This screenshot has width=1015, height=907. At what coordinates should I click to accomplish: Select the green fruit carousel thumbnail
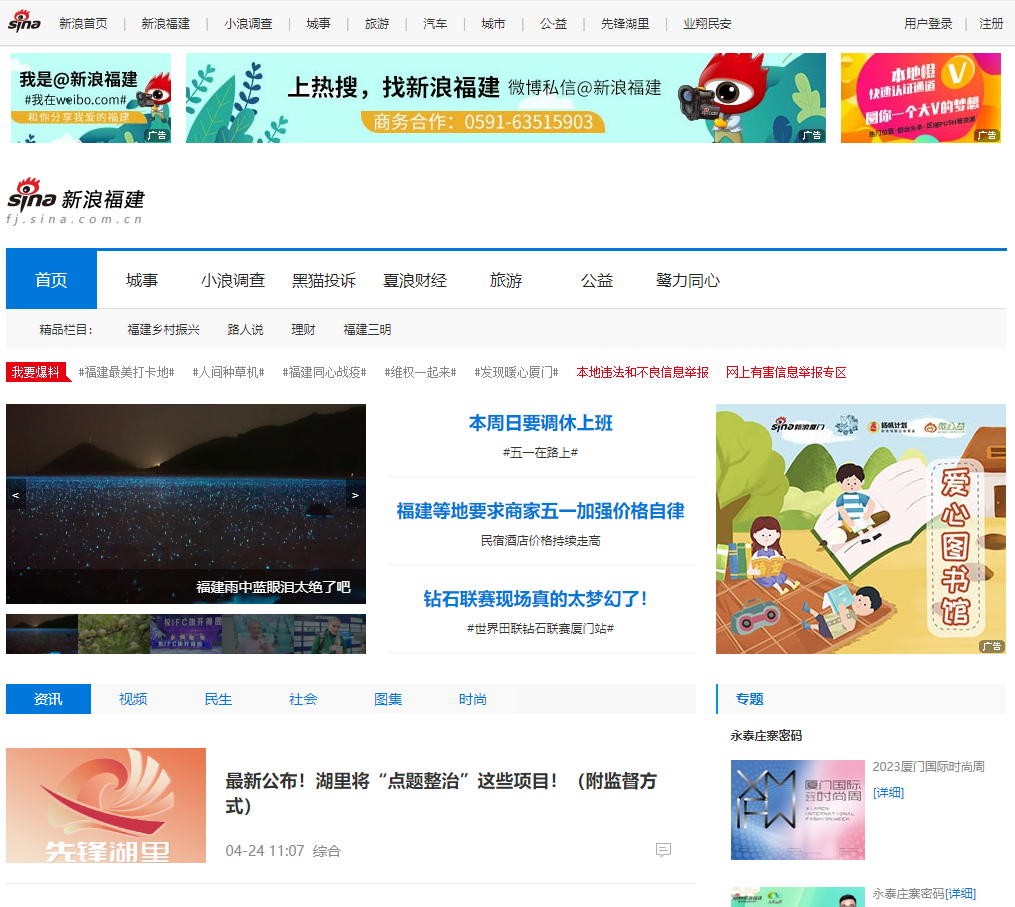pyautogui.click(x=114, y=634)
